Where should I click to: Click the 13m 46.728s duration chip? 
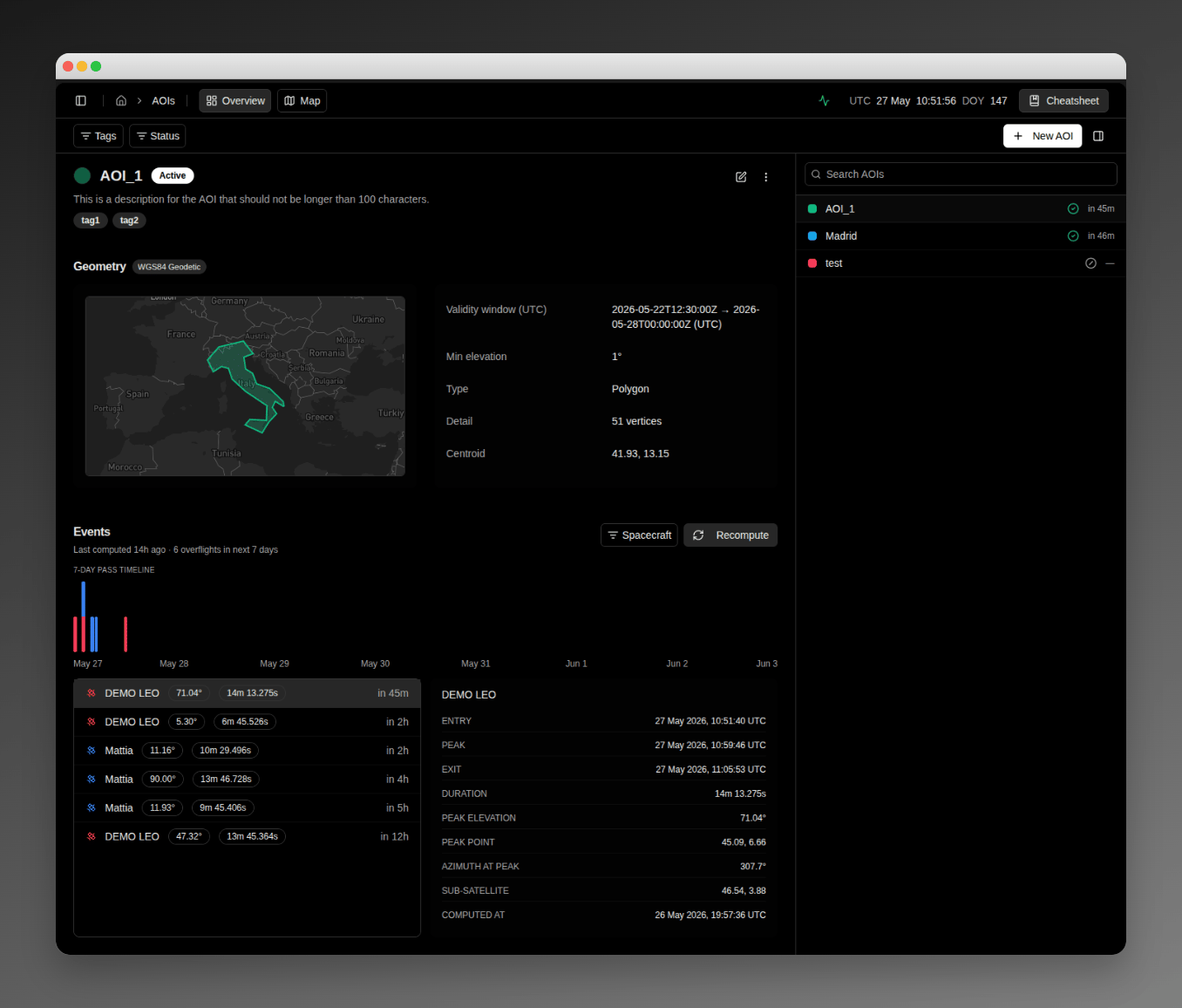click(226, 780)
